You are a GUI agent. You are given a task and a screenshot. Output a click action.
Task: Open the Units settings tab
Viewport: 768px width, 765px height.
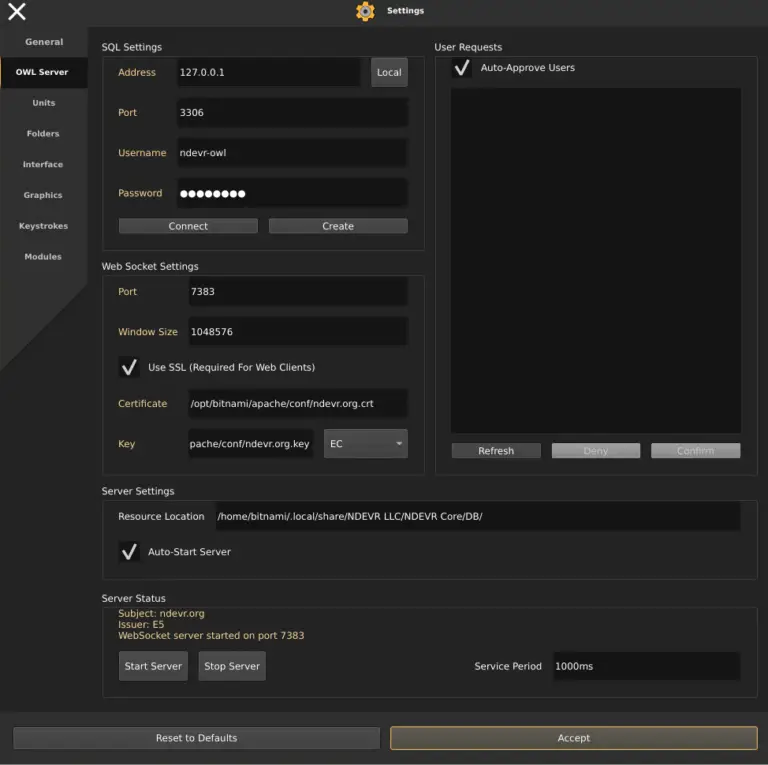coord(44,103)
